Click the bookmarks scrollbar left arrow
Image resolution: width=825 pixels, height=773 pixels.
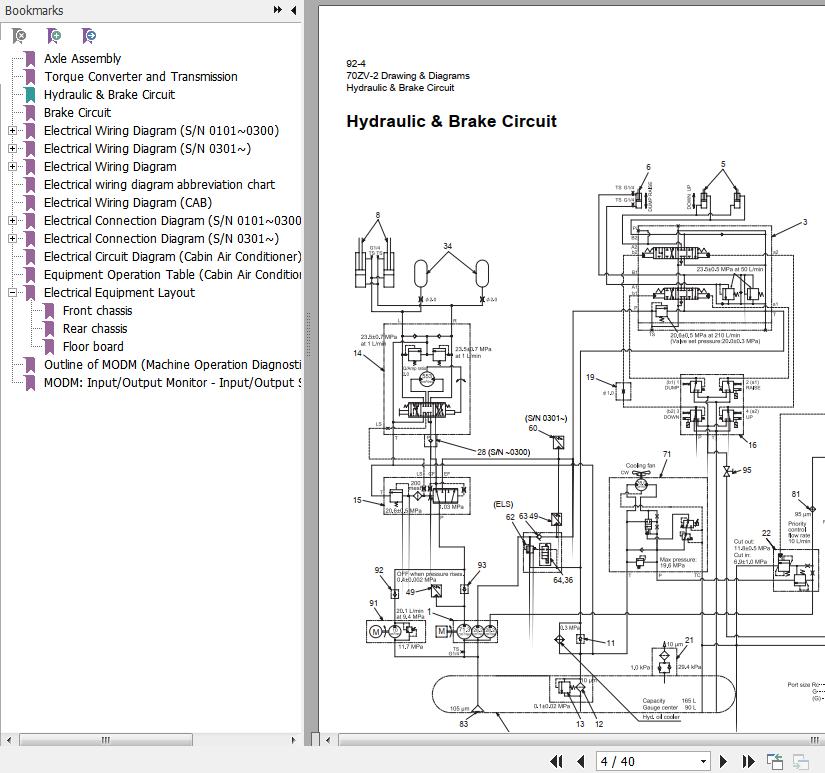[9, 740]
